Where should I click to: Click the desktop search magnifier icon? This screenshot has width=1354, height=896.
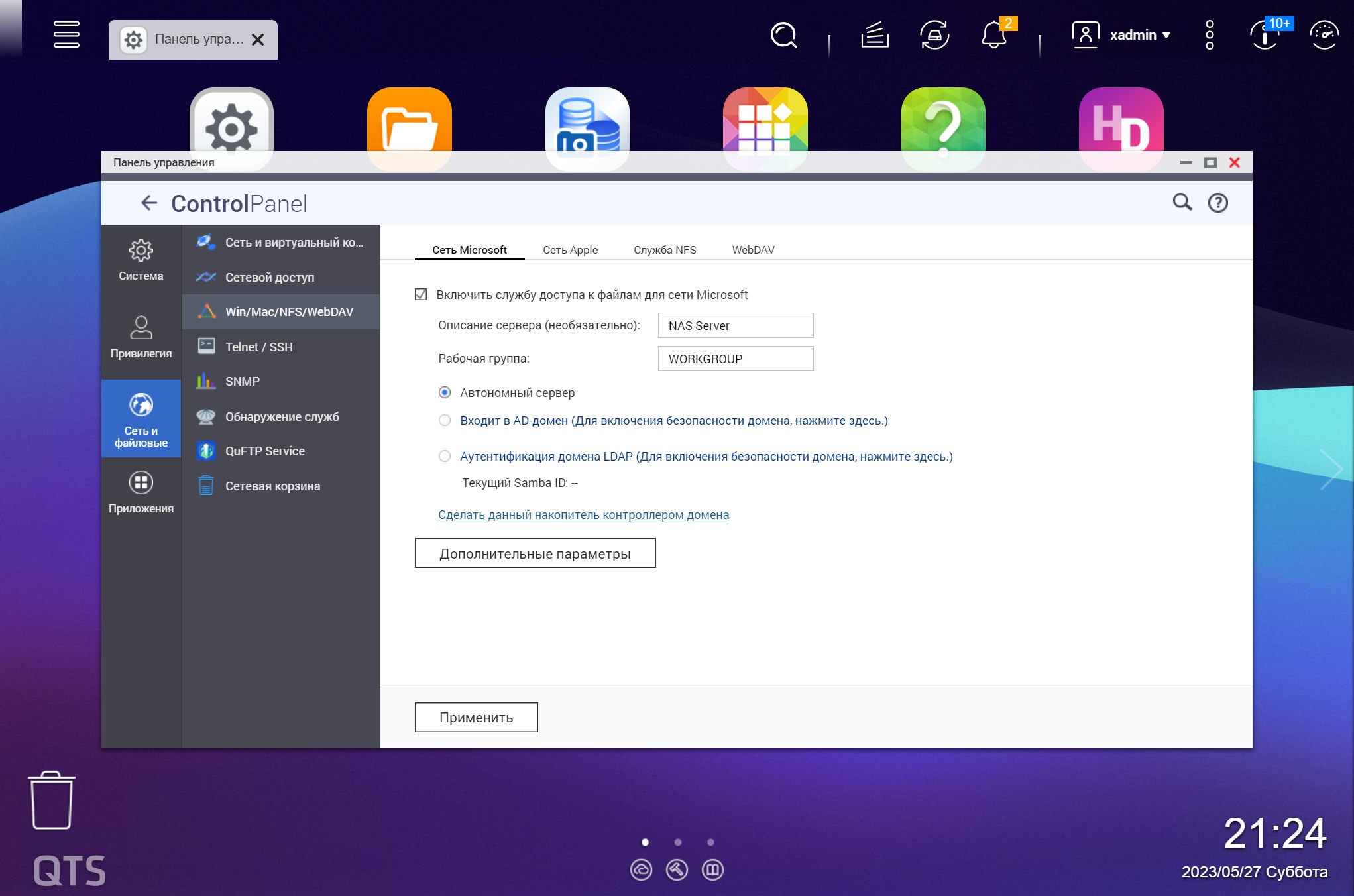[783, 34]
